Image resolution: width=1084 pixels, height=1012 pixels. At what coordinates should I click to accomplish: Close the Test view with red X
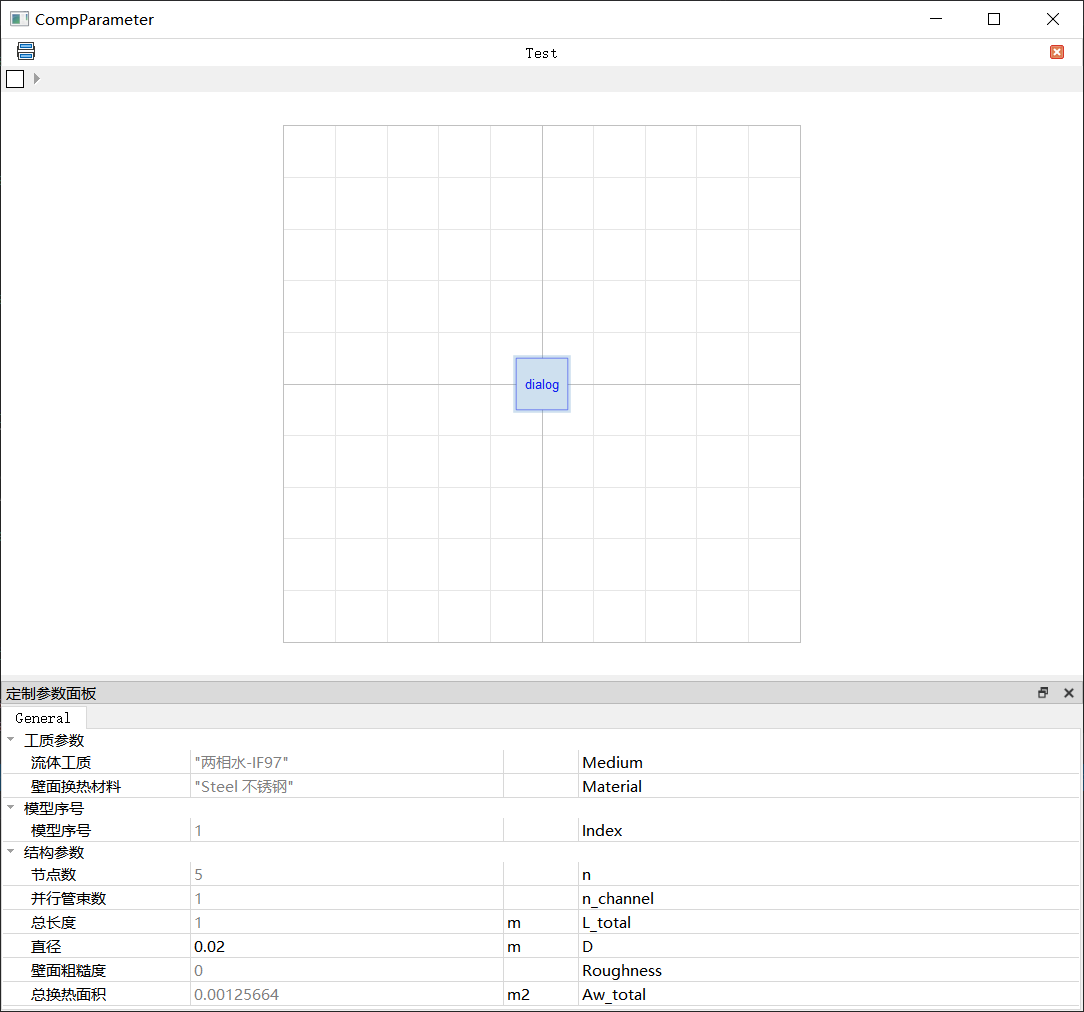pos(1057,52)
